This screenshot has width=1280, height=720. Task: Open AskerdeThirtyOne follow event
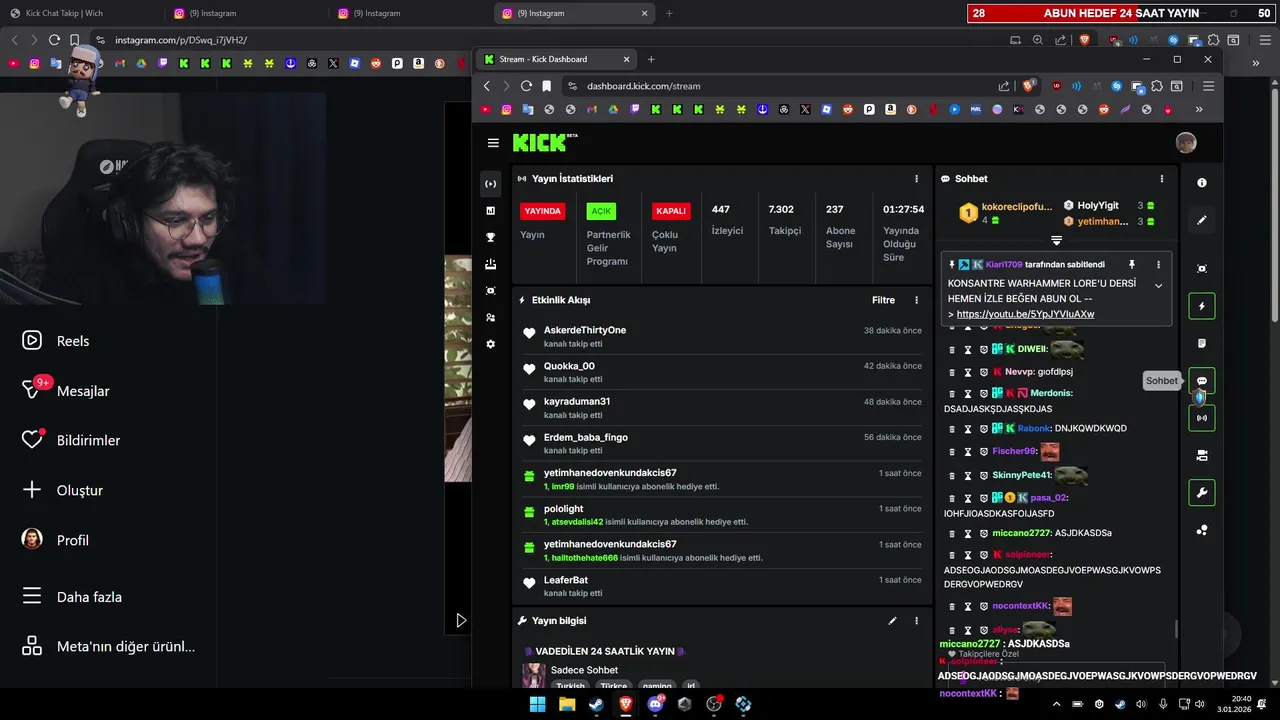(x=720, y=336)
